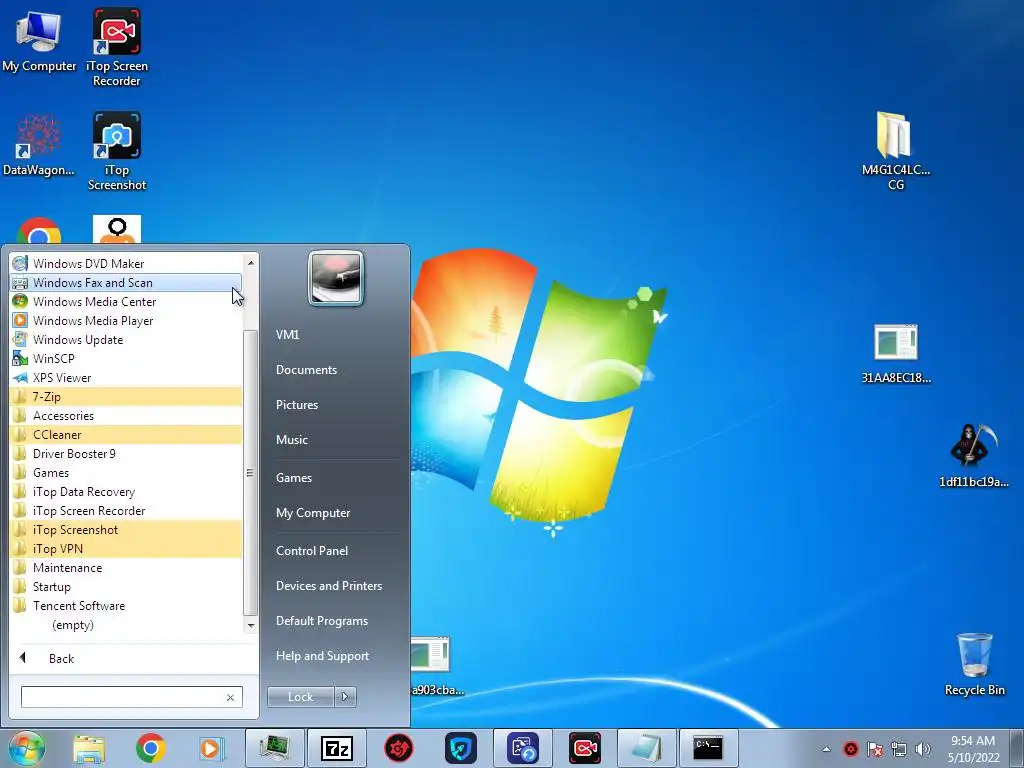Viewport: 1024px width, 768px height.
Task: Open My Computer from Start menu right pane
Action: point(336,513)
